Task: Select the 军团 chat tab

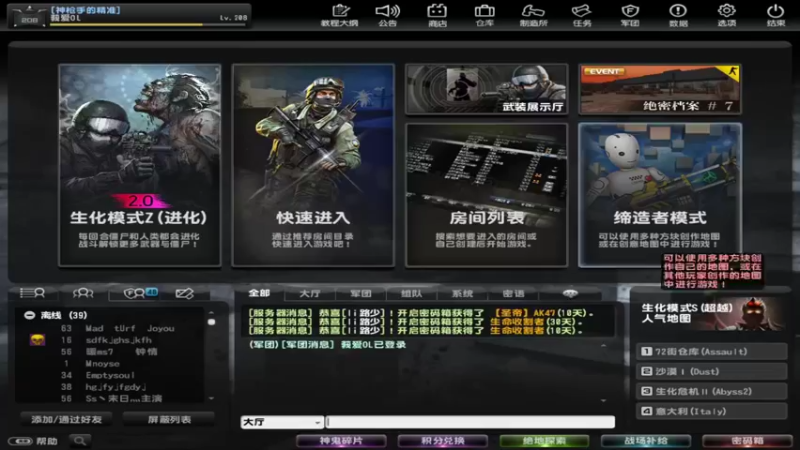Action: (x=361, y=293)
